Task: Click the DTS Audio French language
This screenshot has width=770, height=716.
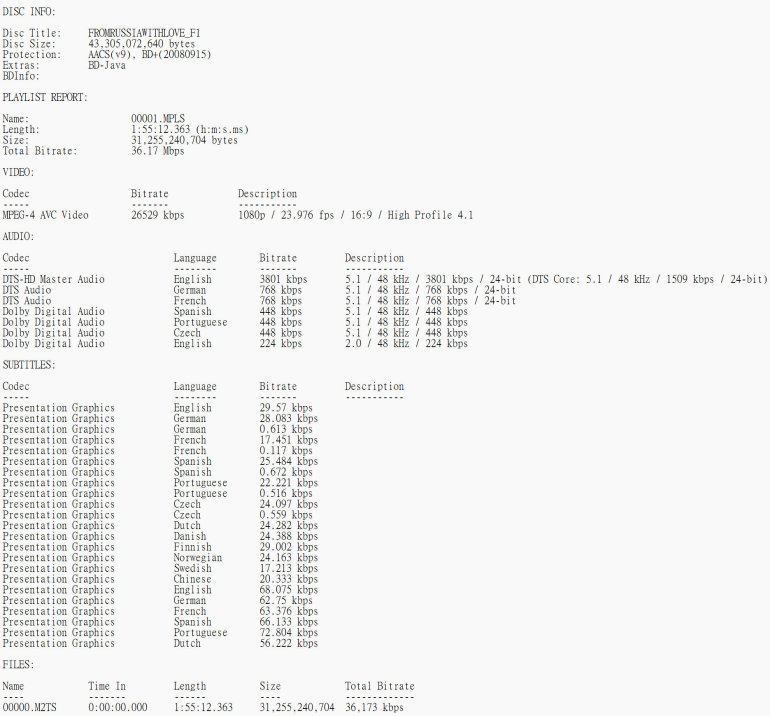Action: 190,301
